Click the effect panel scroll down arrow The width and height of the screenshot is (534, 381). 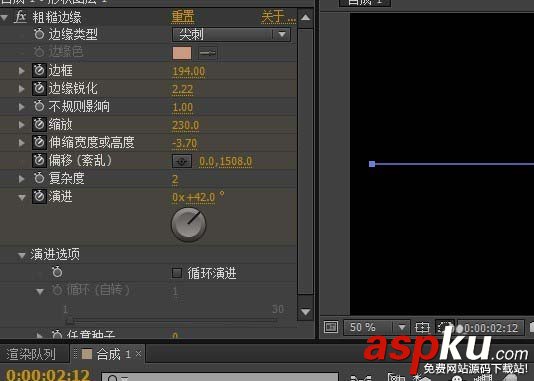[305, 312]
